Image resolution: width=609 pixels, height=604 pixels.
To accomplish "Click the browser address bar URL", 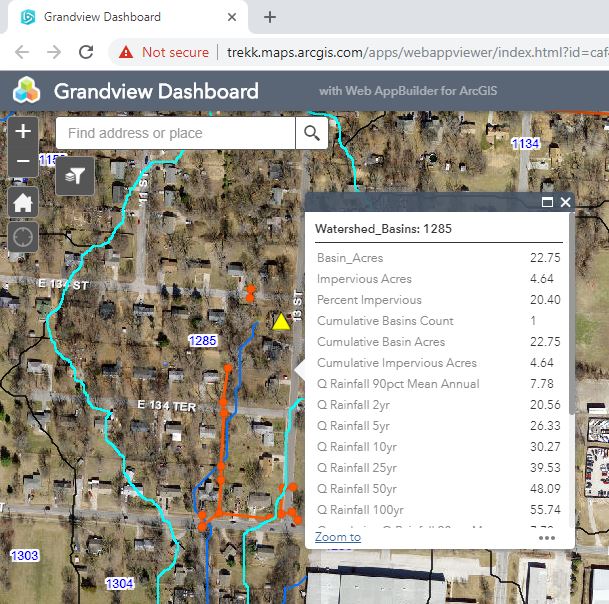I will (418, 52).
